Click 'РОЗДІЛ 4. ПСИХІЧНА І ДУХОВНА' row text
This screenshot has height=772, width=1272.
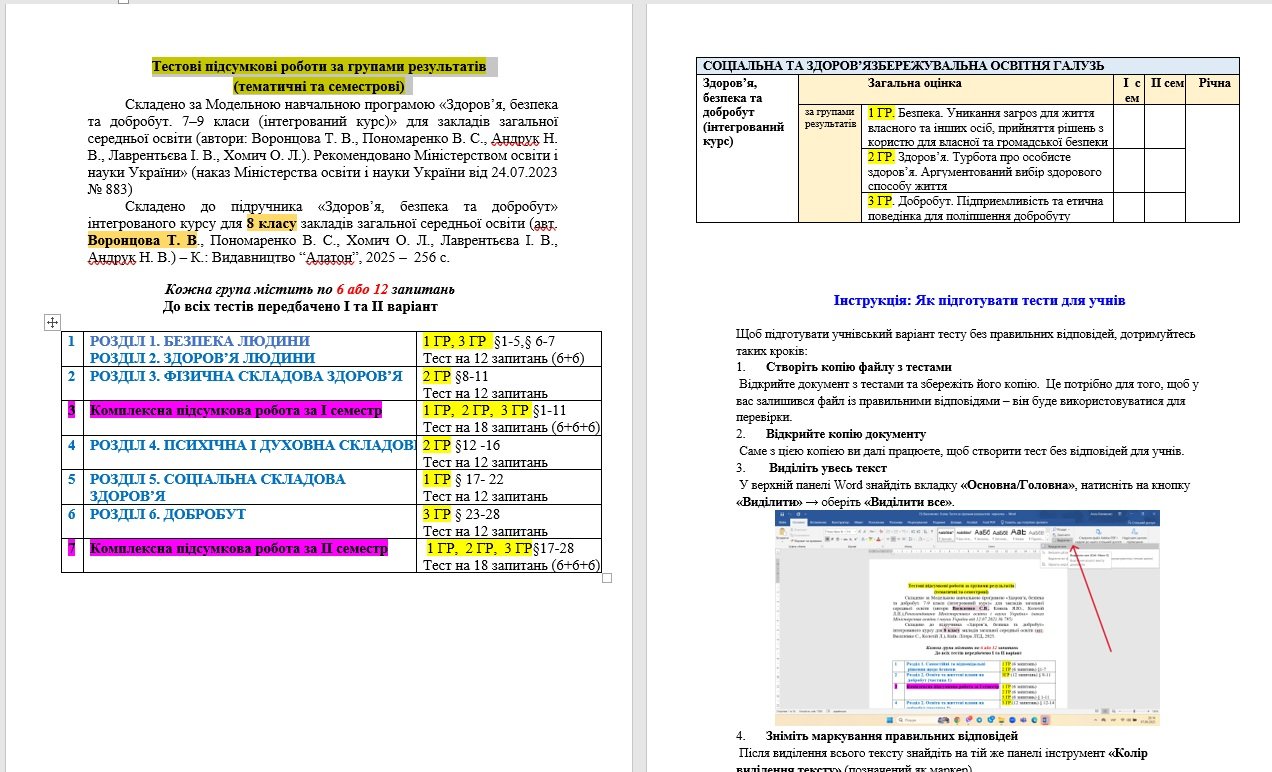click(252, 445)
